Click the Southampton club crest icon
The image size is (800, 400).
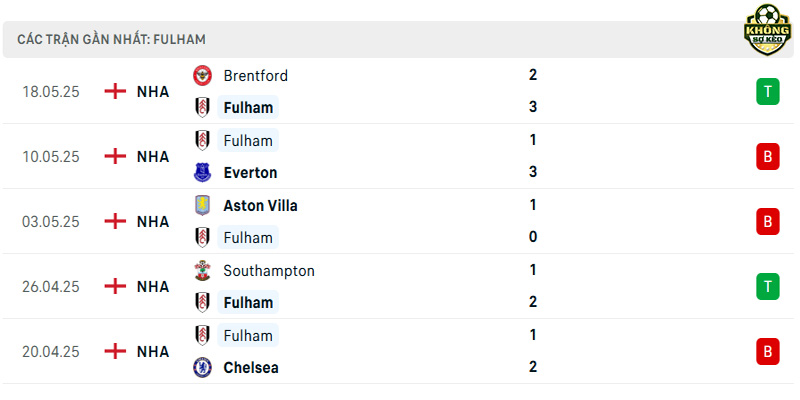pos(202,270)
